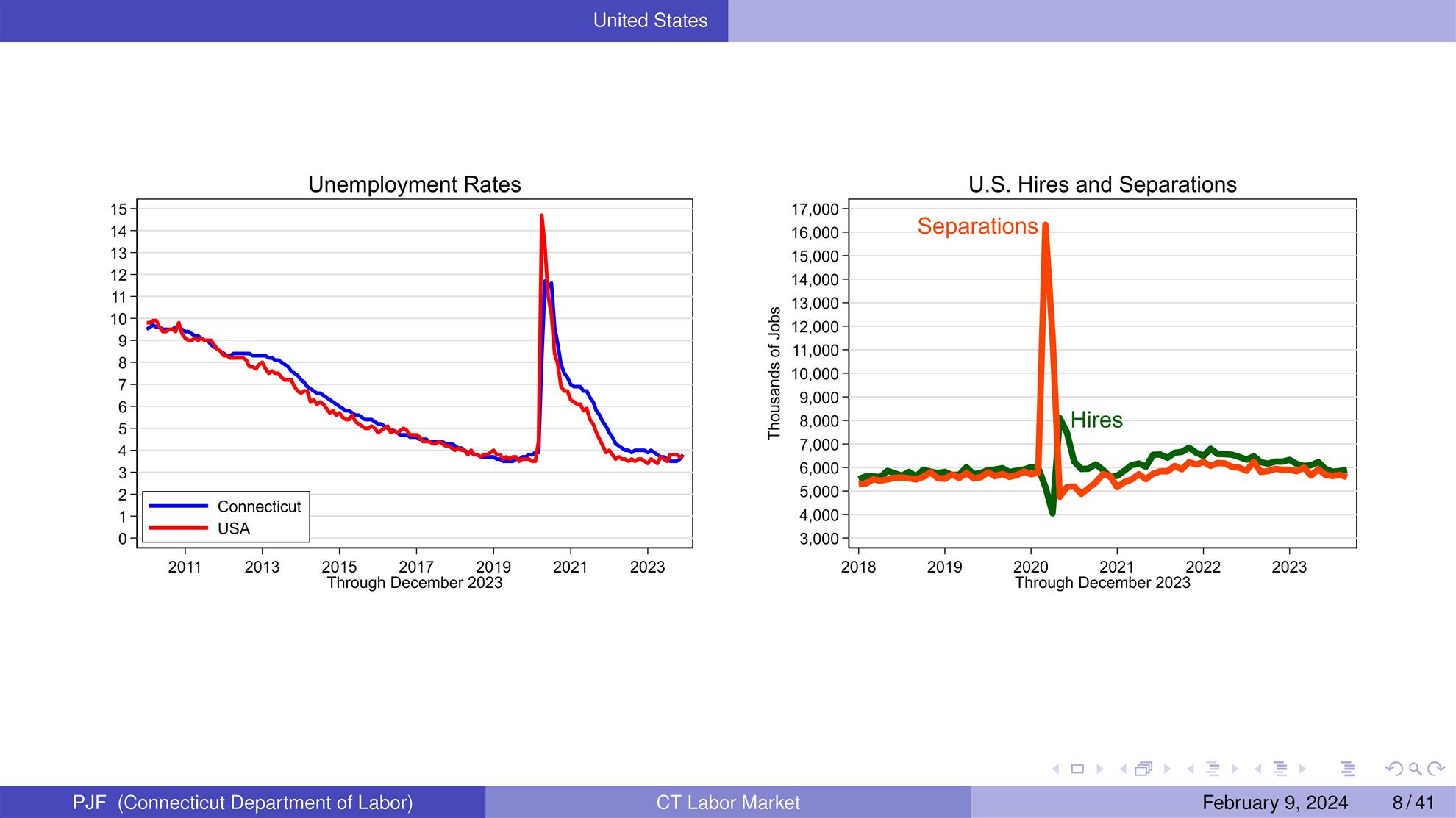Go to previous subsection using its back arrow

(x=1191, y=769)
